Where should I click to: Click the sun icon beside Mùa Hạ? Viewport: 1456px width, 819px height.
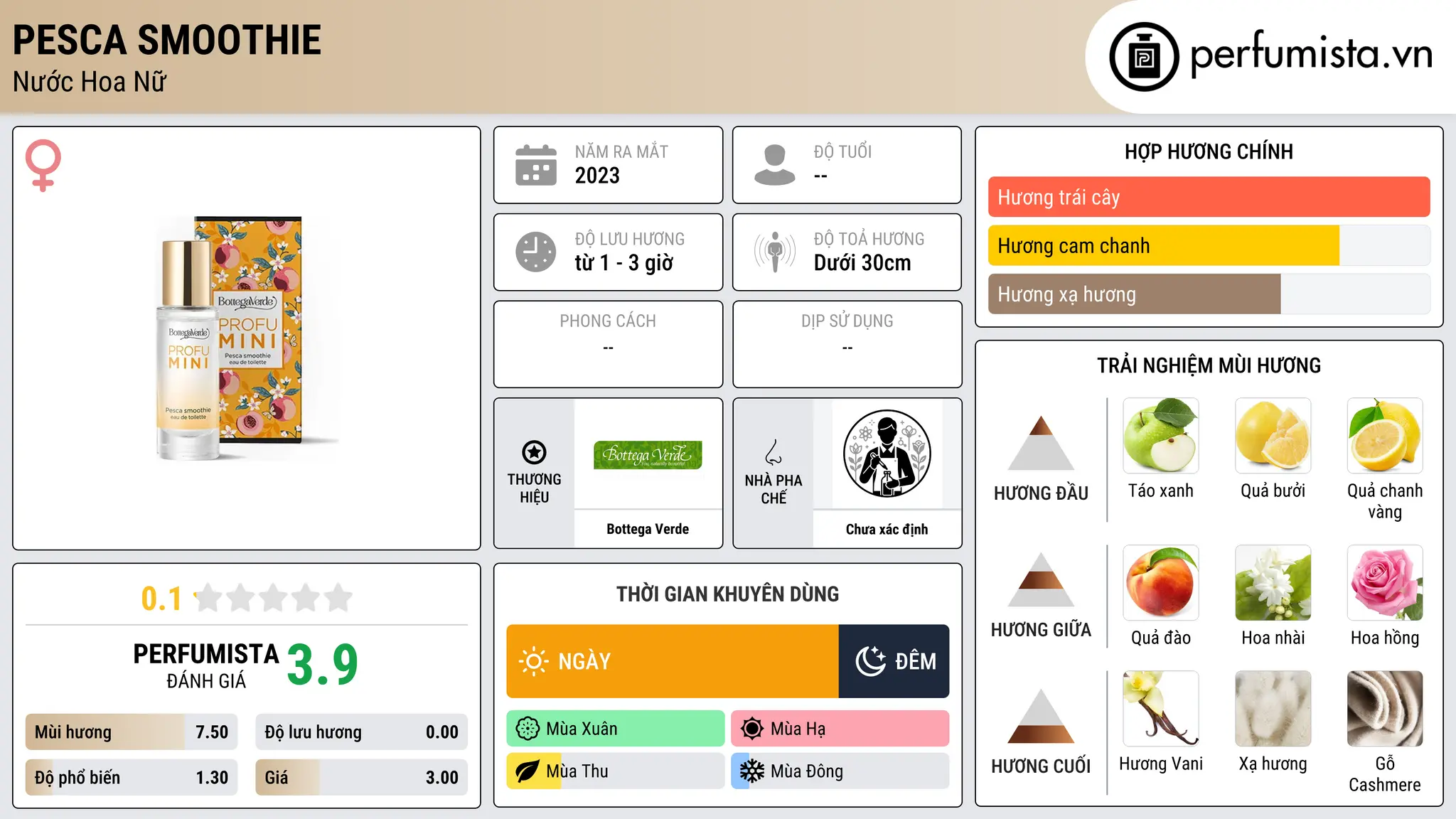click(x=752, y=729)
